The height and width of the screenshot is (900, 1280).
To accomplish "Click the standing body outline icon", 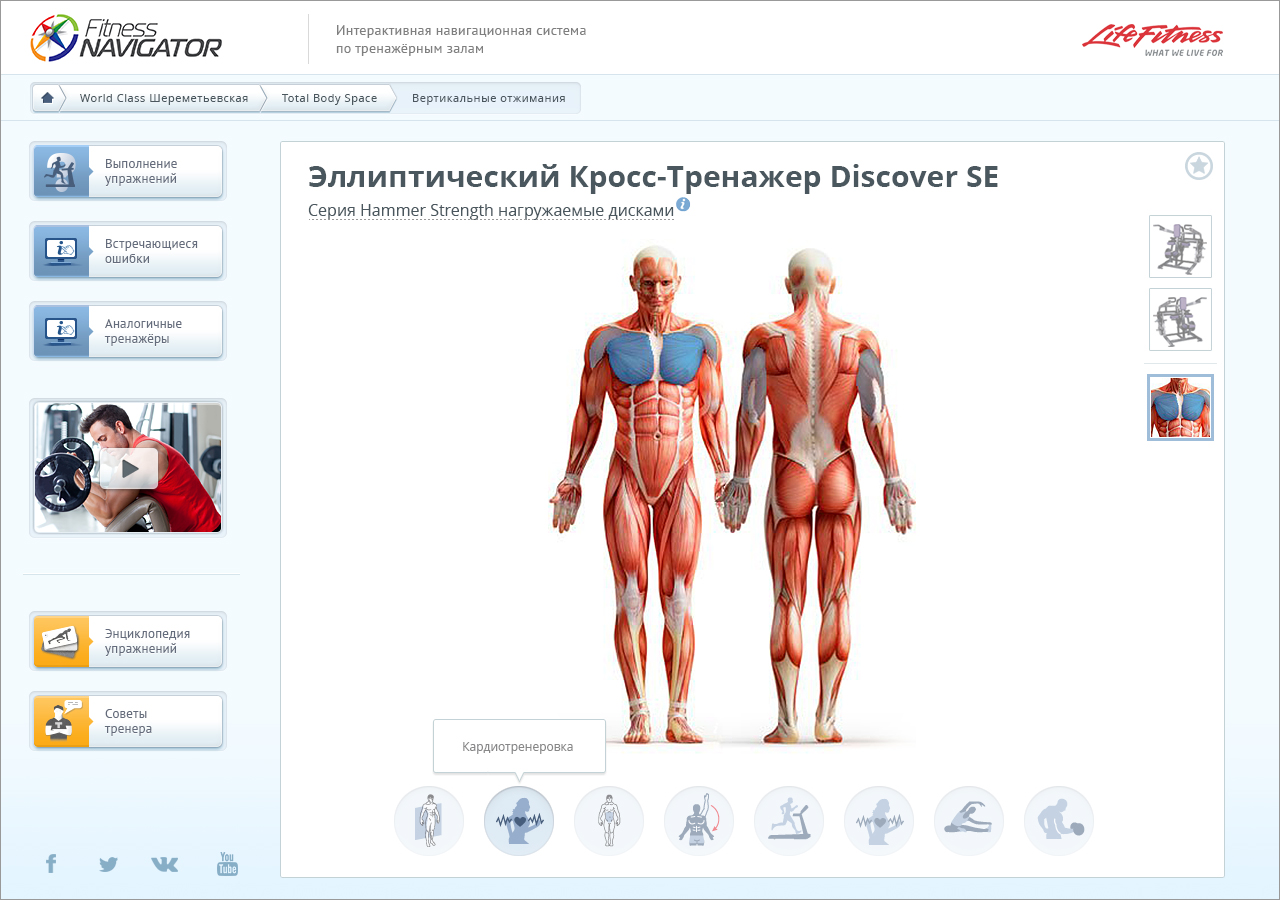I will coord(609,821).
